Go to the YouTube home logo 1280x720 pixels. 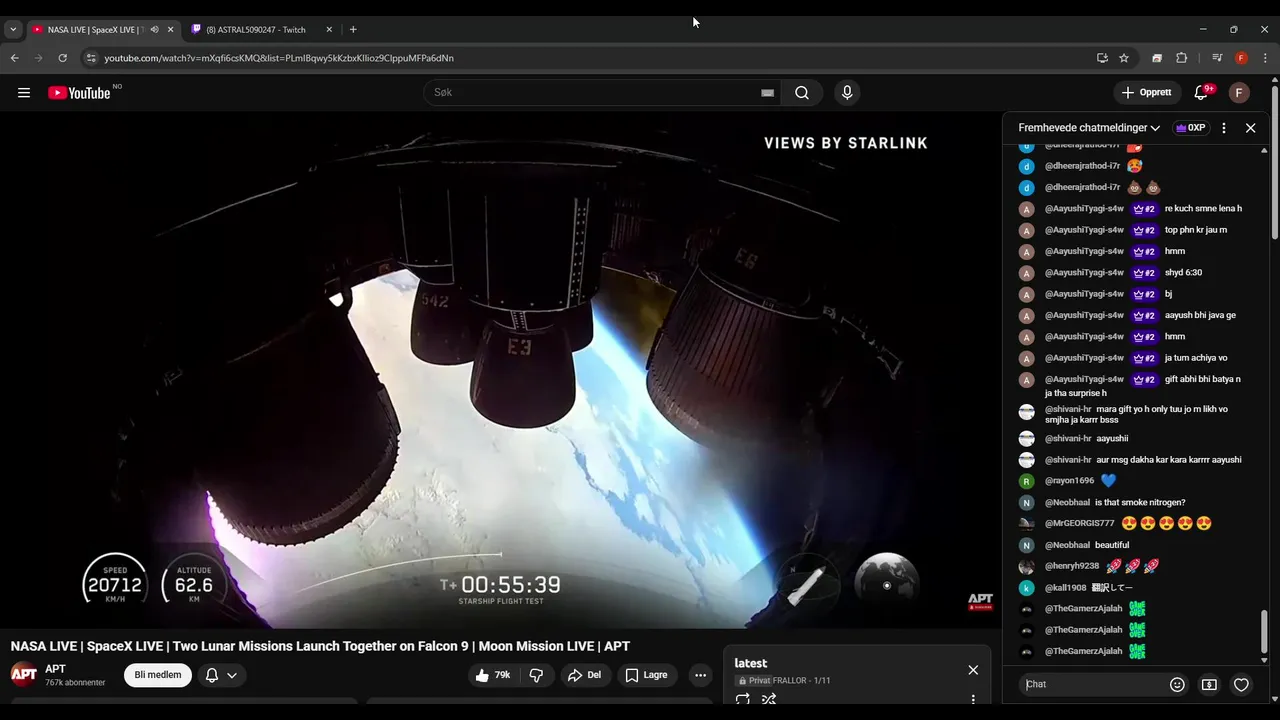click(80, 93)
